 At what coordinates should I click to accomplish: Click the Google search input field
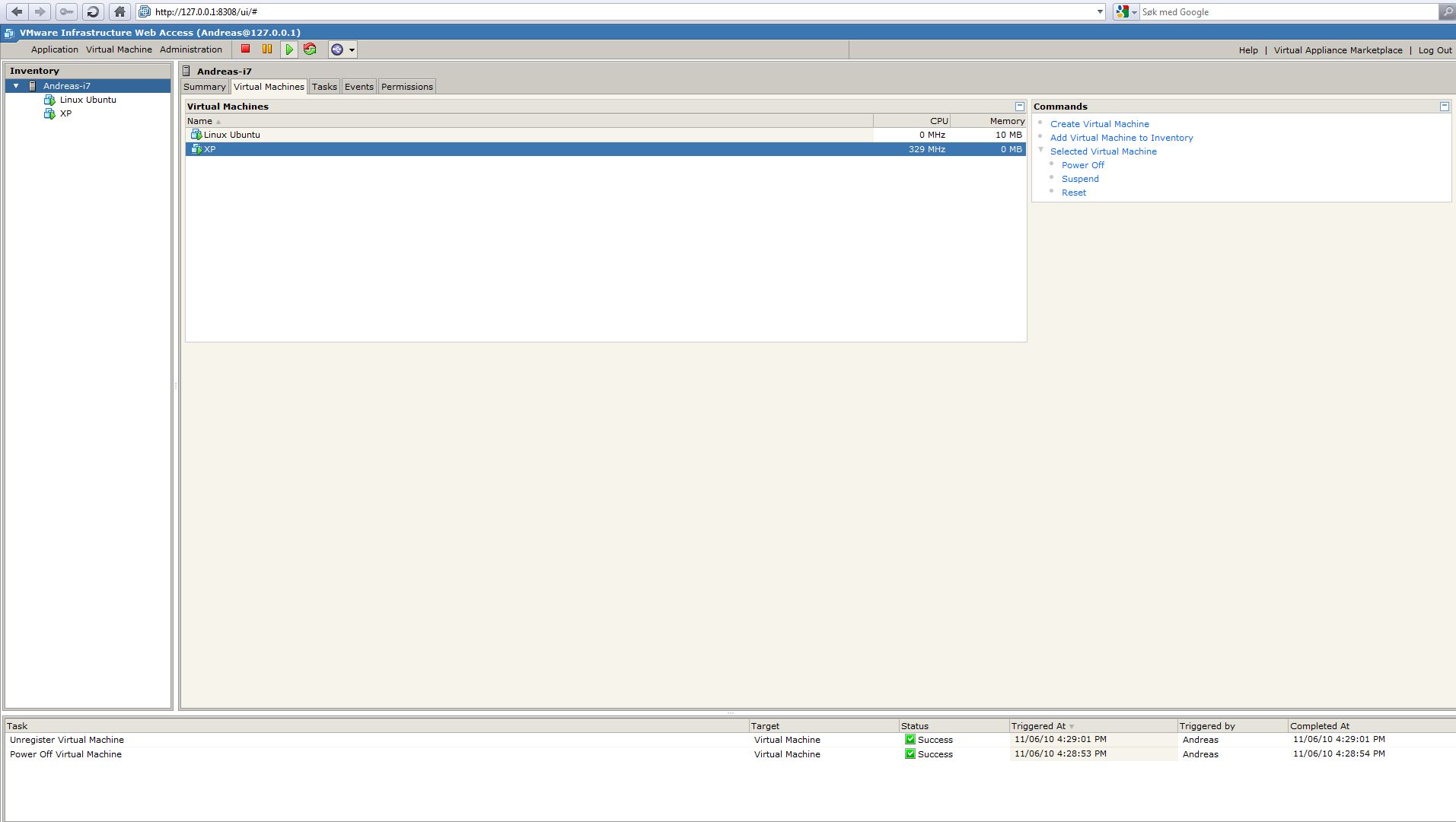(x=1288, y=11)
